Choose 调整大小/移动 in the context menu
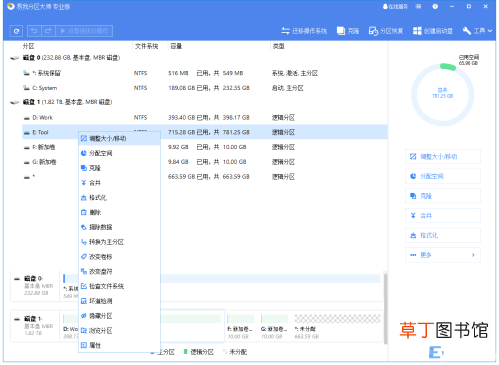Image resolution: width=499 pixels, height=365 pixels. pos(119,138)
